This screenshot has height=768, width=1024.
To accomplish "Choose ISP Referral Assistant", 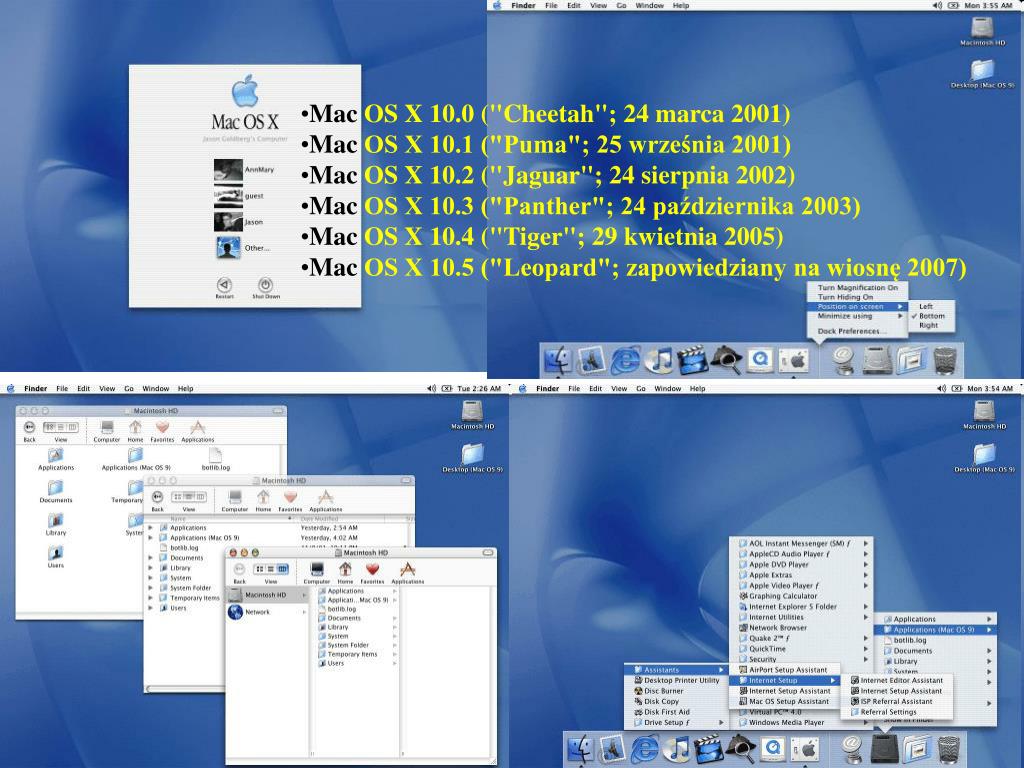I will pyautogui.click(x=895, y=701).
